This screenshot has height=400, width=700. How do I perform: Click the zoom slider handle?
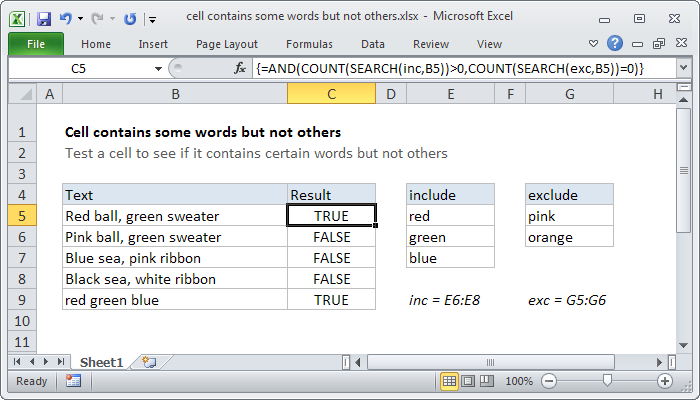pyautogui.click(x=605, y=381)
